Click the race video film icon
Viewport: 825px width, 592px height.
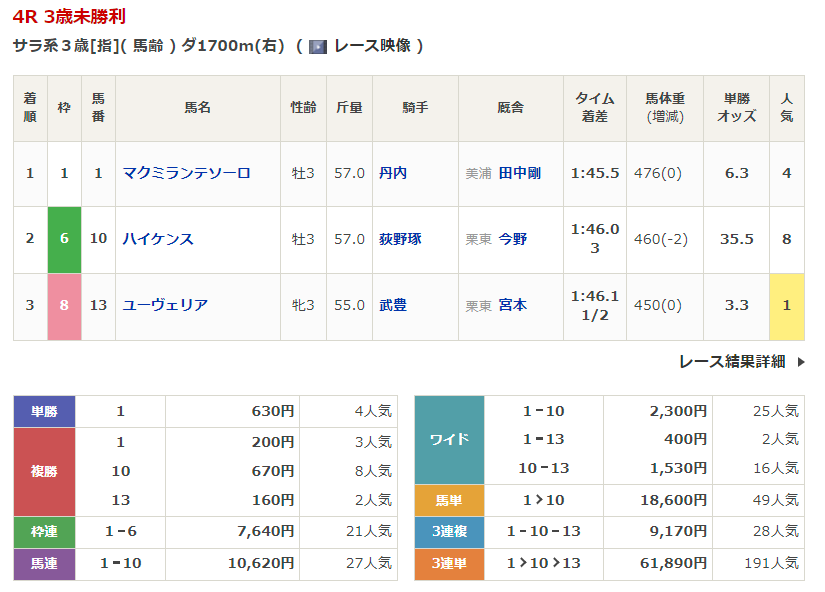[x=318, y=46]
